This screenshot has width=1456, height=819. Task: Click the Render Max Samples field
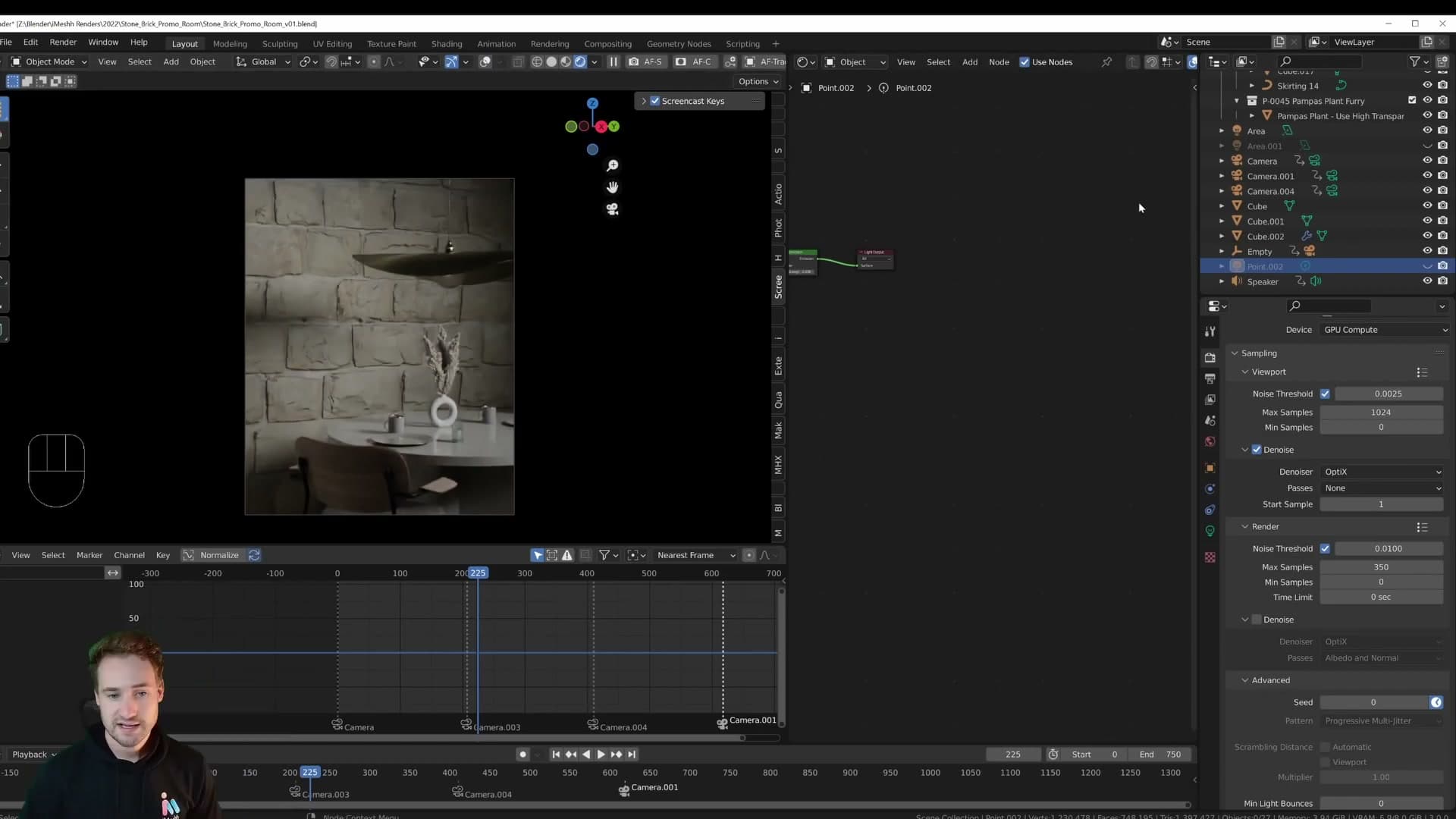tap(1382, 567)
